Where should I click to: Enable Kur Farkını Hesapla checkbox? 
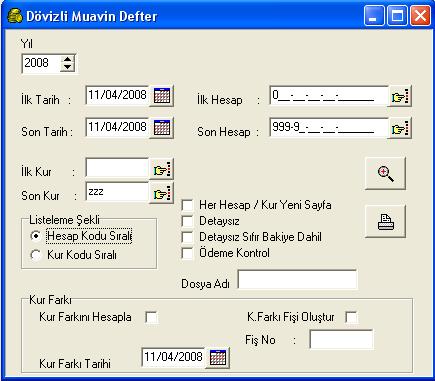pos(152,317)
